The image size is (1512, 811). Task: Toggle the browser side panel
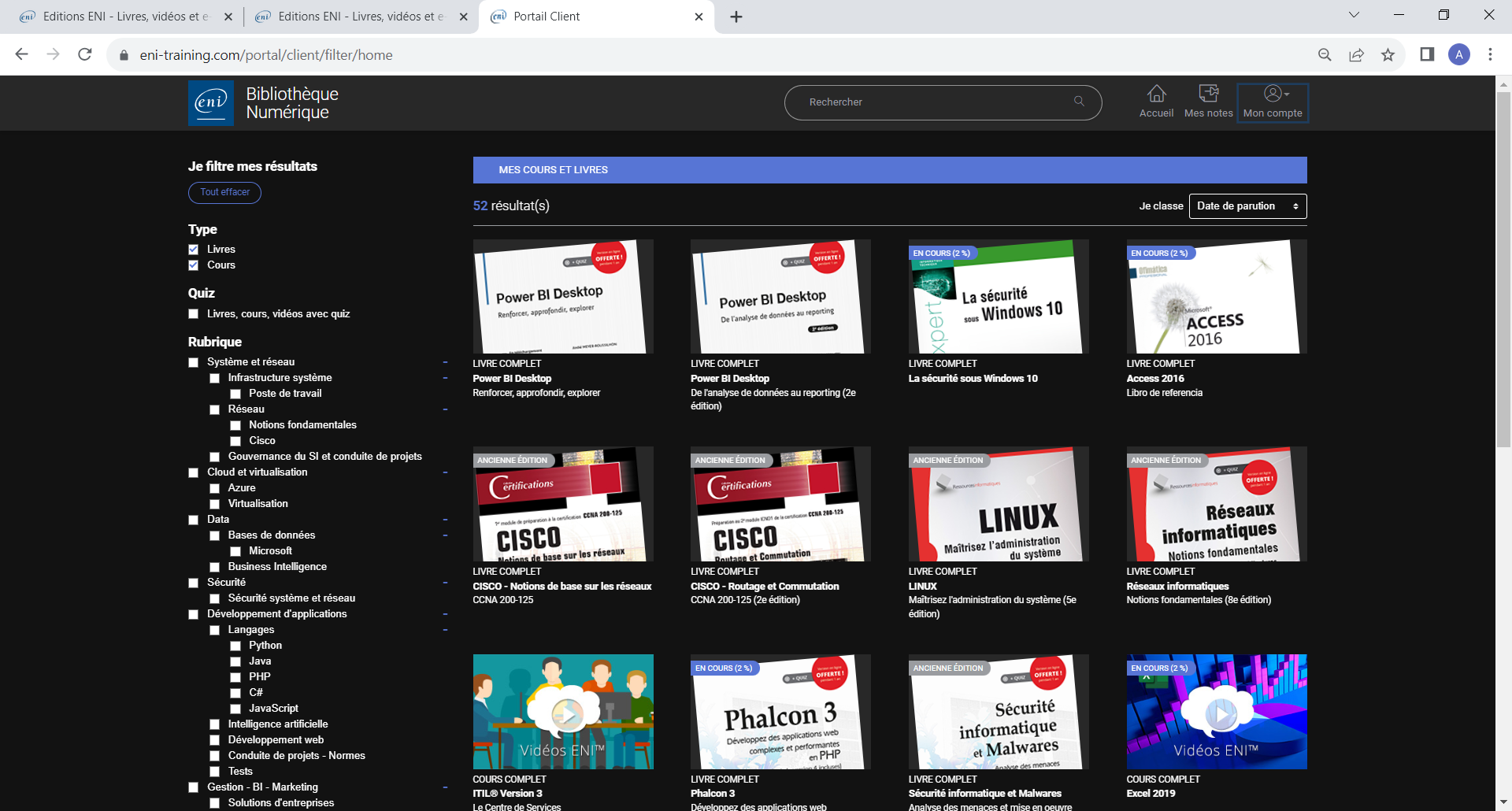tap(1427, 54)
